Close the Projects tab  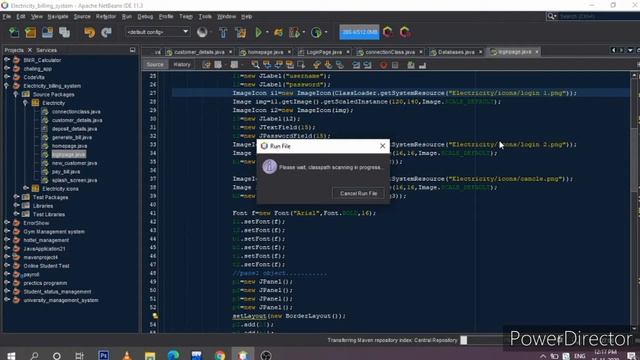point(30,50)
